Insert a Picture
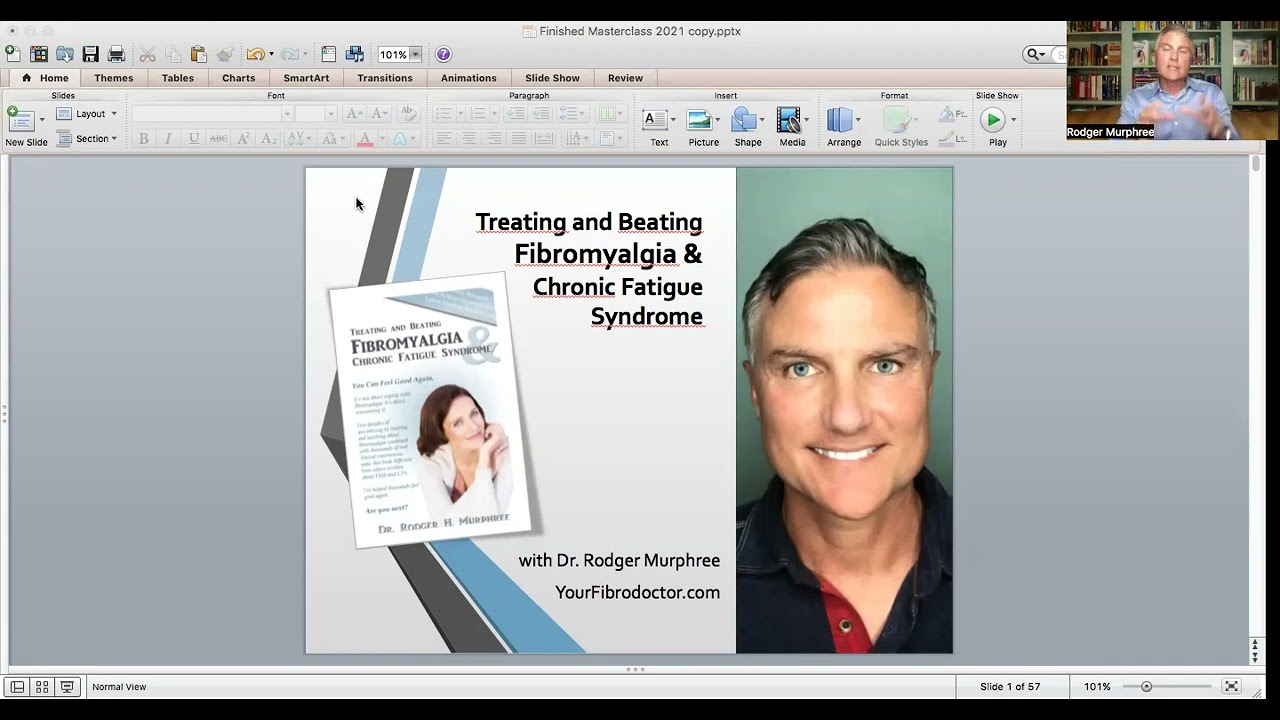The width and height of the screenshot is (1280, 720). pyautogui.click(x=703, y=127)
